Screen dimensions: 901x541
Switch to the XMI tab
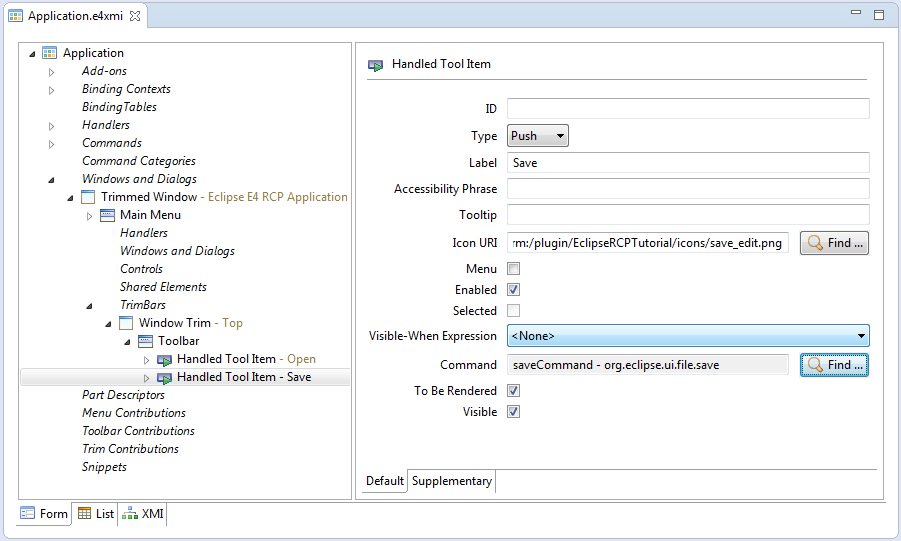click(144, 513)
